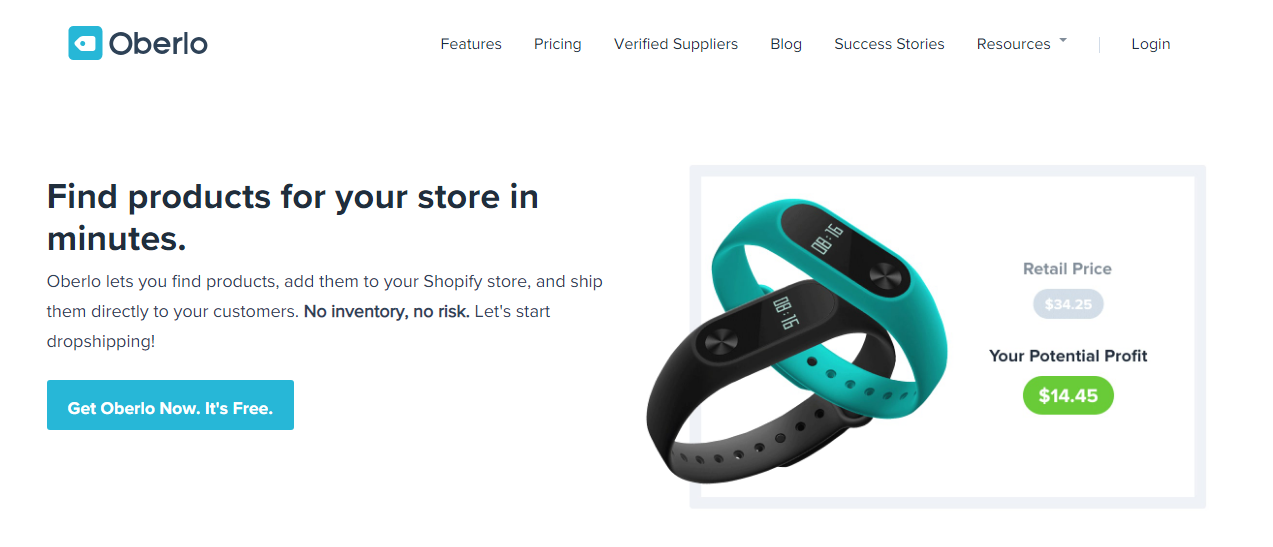Click the Resources dropdown arrow
This screenshot has width=1273, height=547.
(1062, 41)
